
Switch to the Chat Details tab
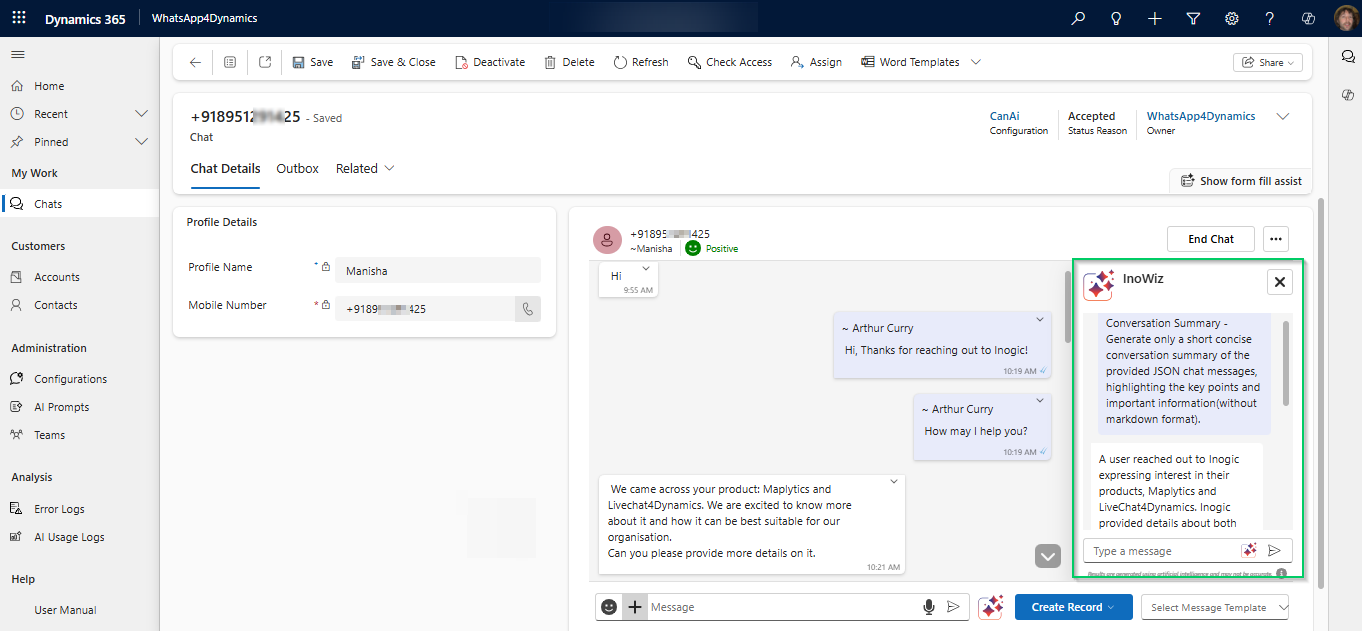225,169
